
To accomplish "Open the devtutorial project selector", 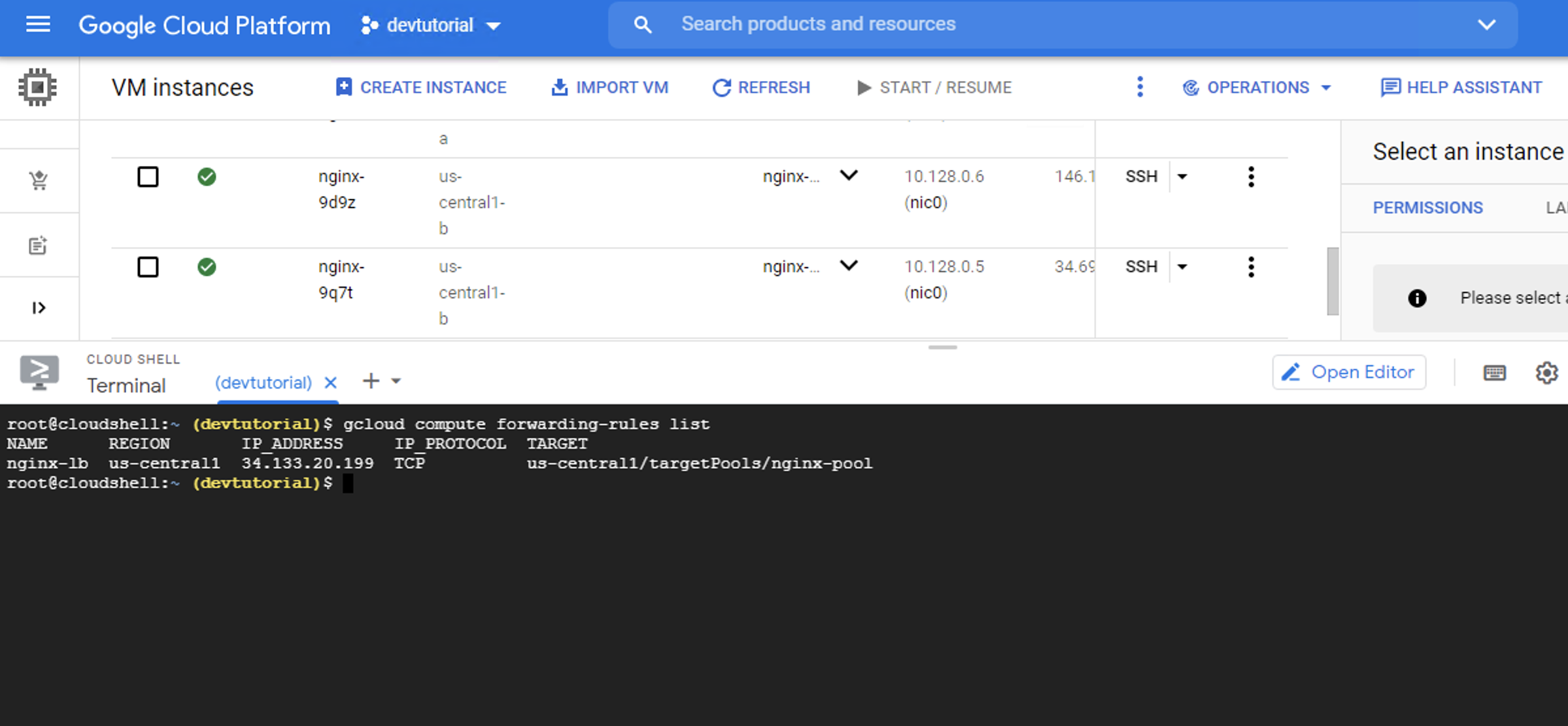I will 431,26.
